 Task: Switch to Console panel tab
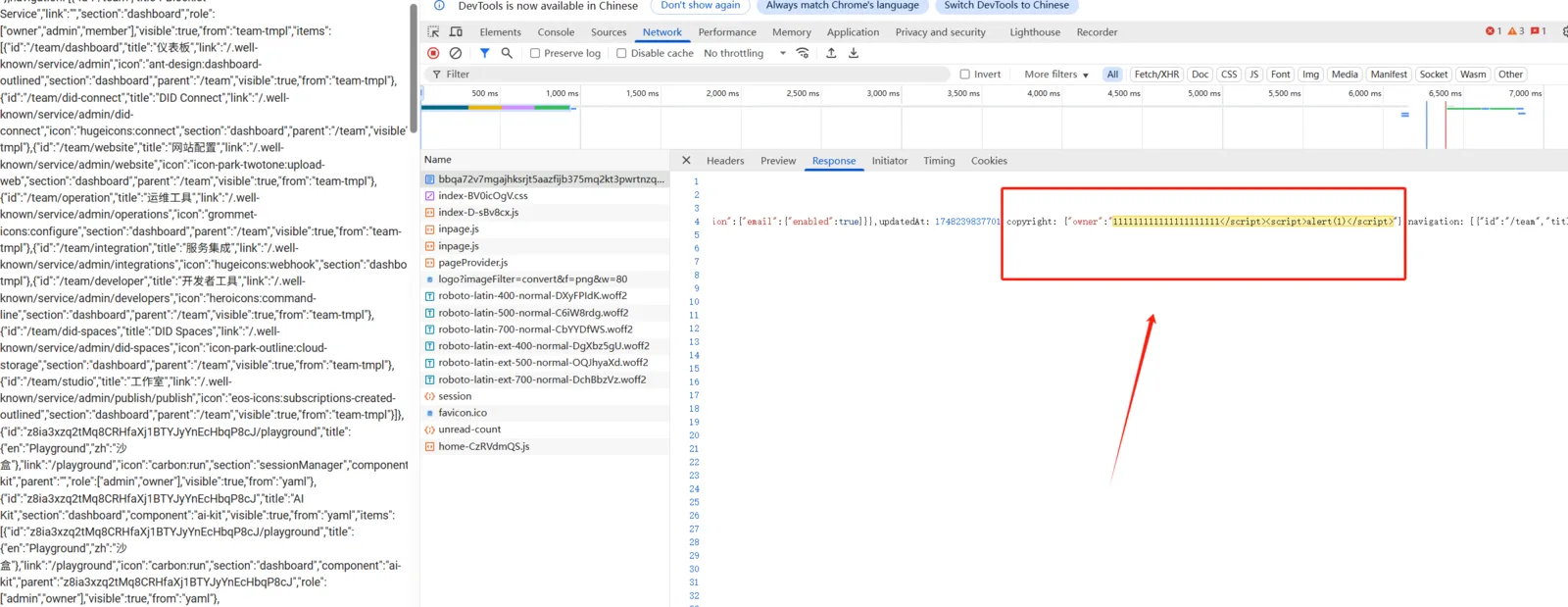(556, 32)
